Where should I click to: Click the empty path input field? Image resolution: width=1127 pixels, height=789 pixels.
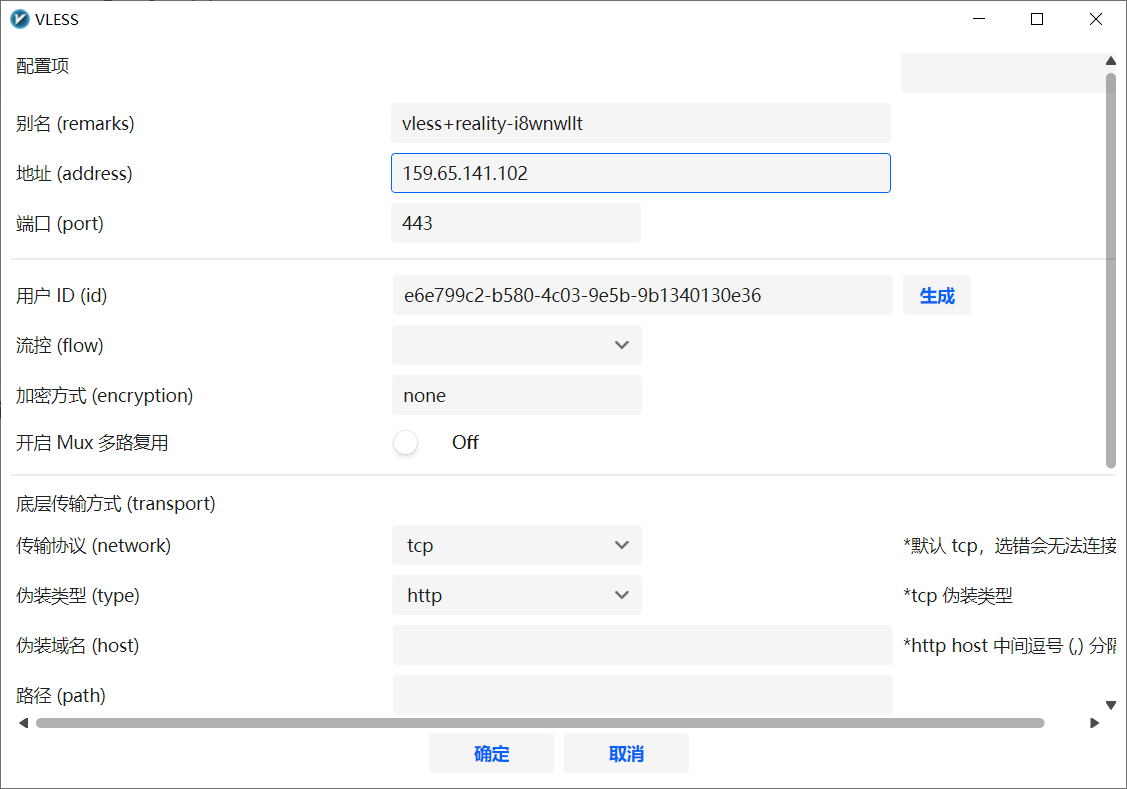tap(642, 695)
